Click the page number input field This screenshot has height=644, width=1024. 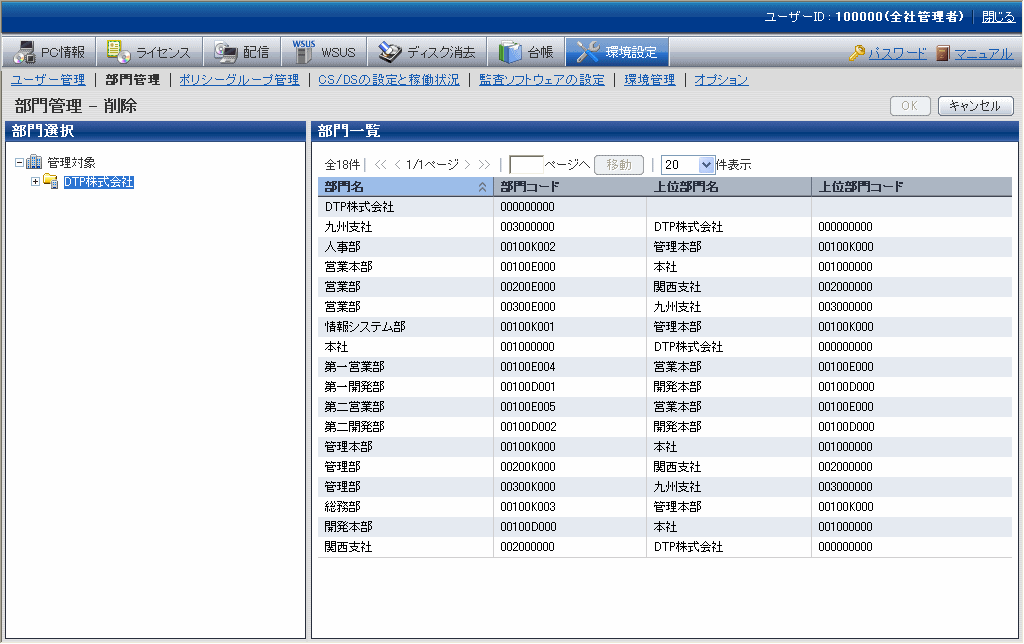coord(526,165)
